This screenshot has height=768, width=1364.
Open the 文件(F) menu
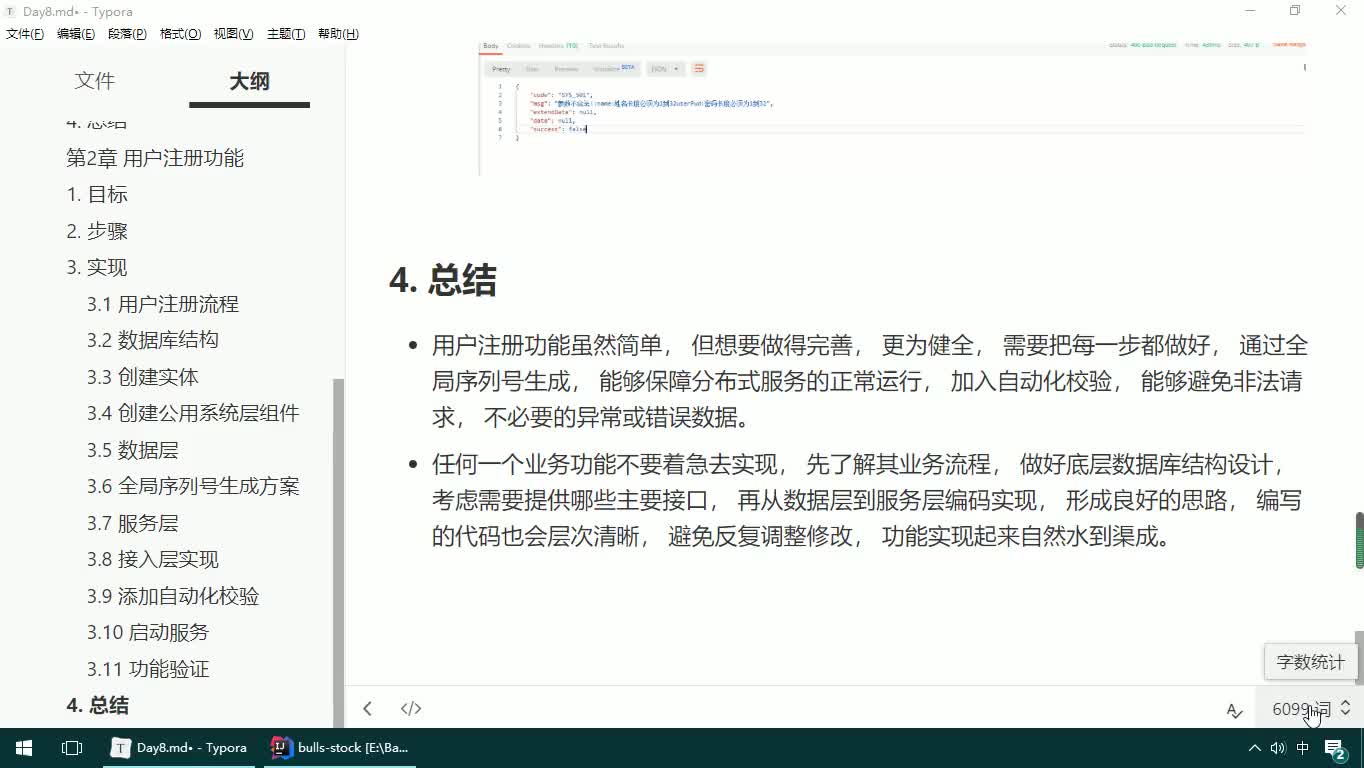tap(25, 34)
